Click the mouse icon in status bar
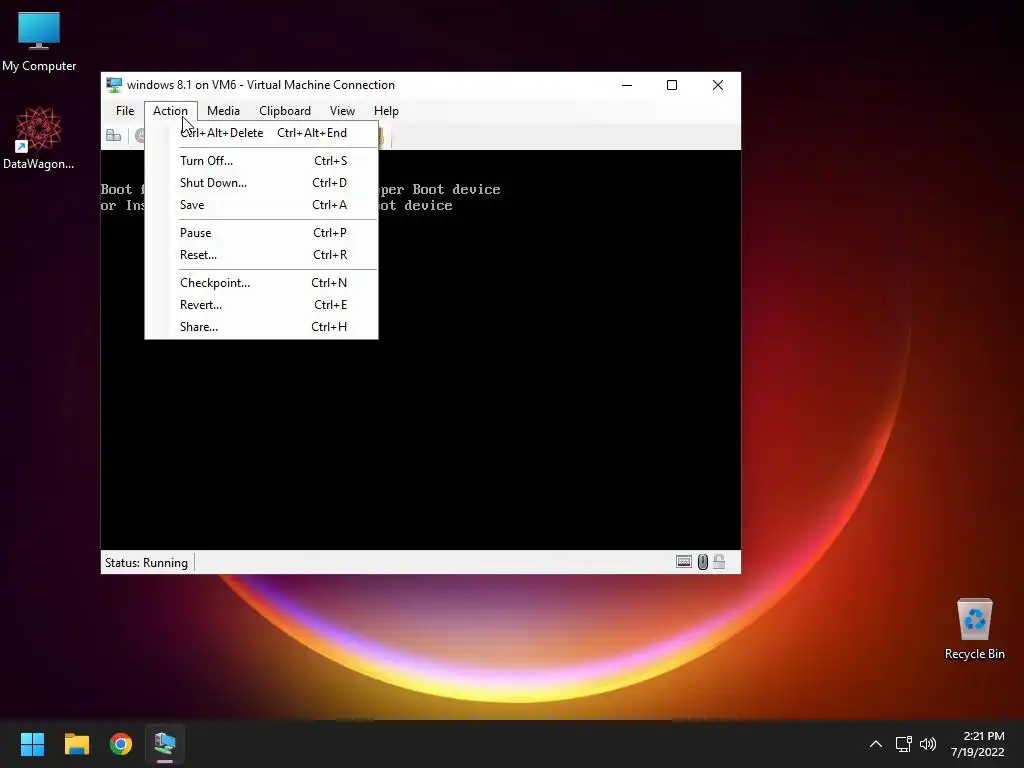This screenshot has width=1024, height=768. (703, 562)
